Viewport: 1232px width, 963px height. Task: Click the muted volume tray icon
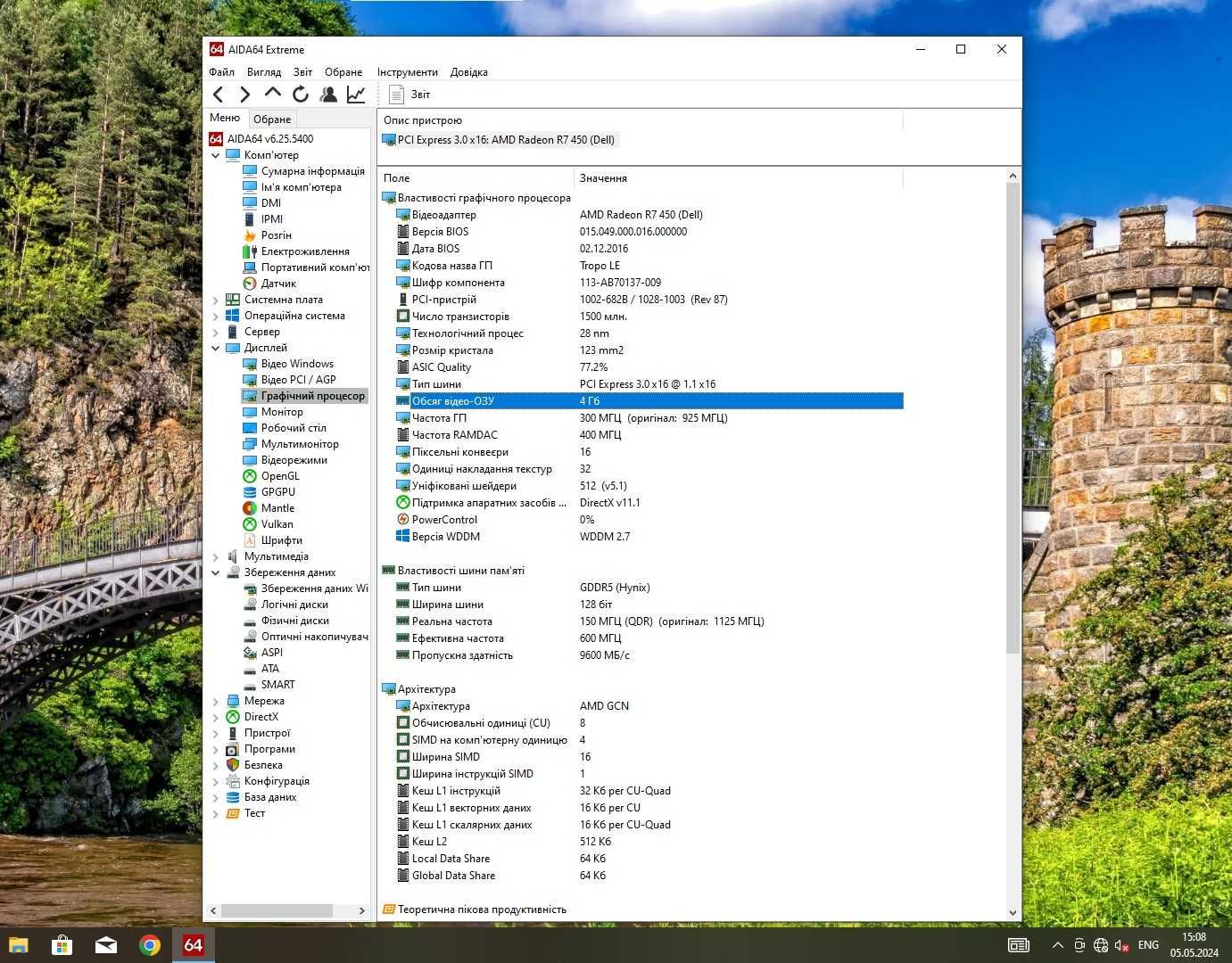click(x=1123, y=945)
